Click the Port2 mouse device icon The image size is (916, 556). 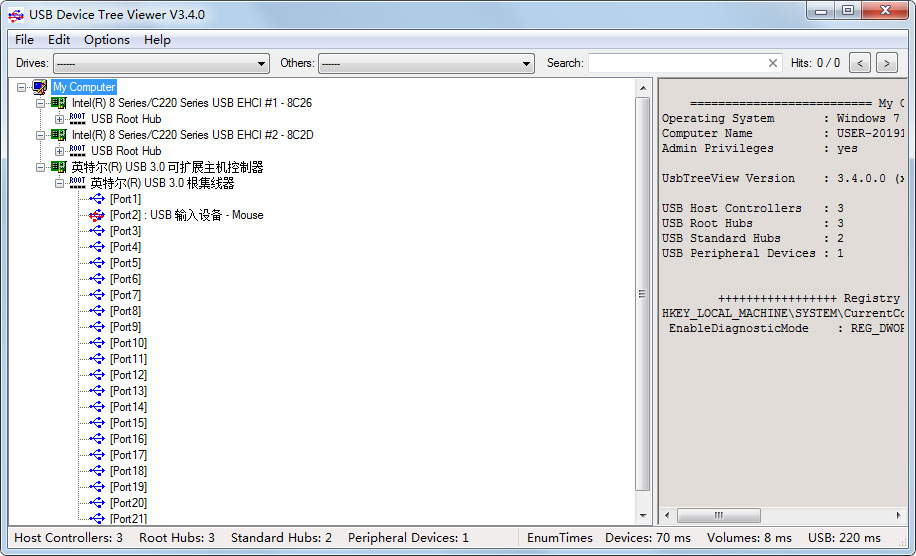click(97, 215)
